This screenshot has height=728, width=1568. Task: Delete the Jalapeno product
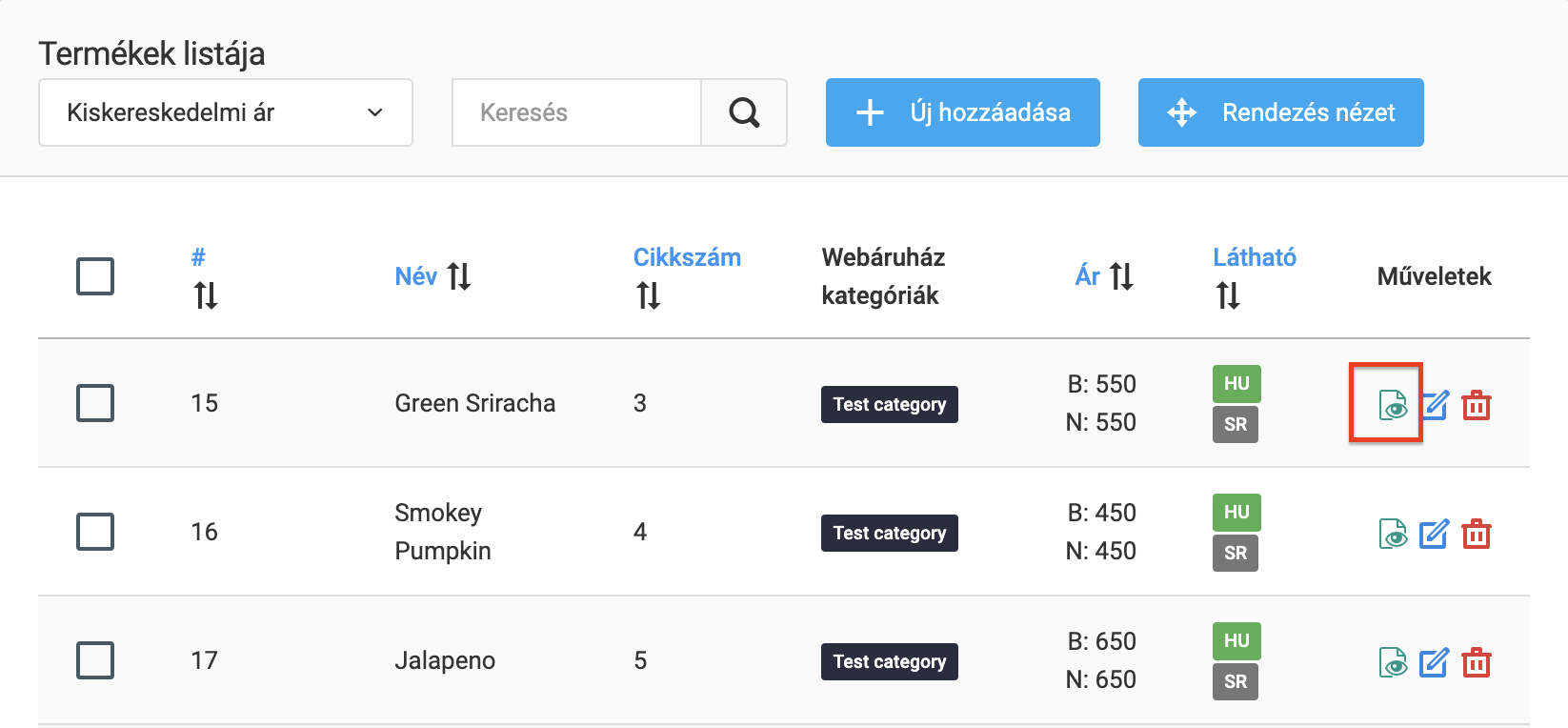pos(1478,661)
